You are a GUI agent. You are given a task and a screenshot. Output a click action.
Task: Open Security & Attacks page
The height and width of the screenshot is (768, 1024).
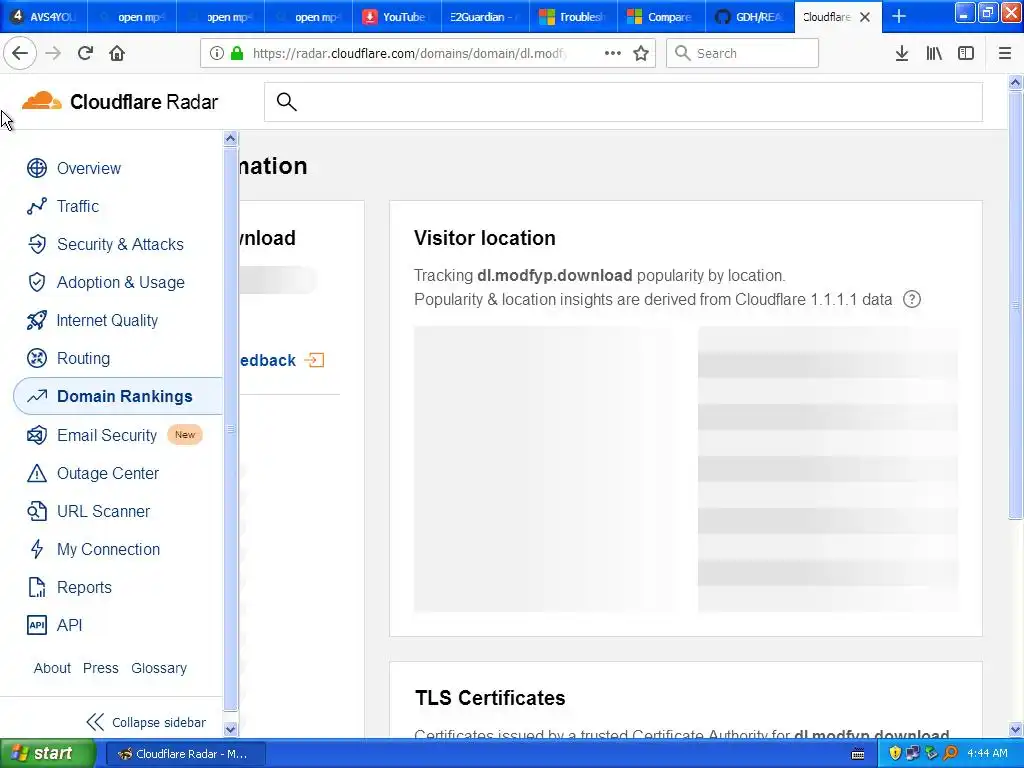[120, 244]
